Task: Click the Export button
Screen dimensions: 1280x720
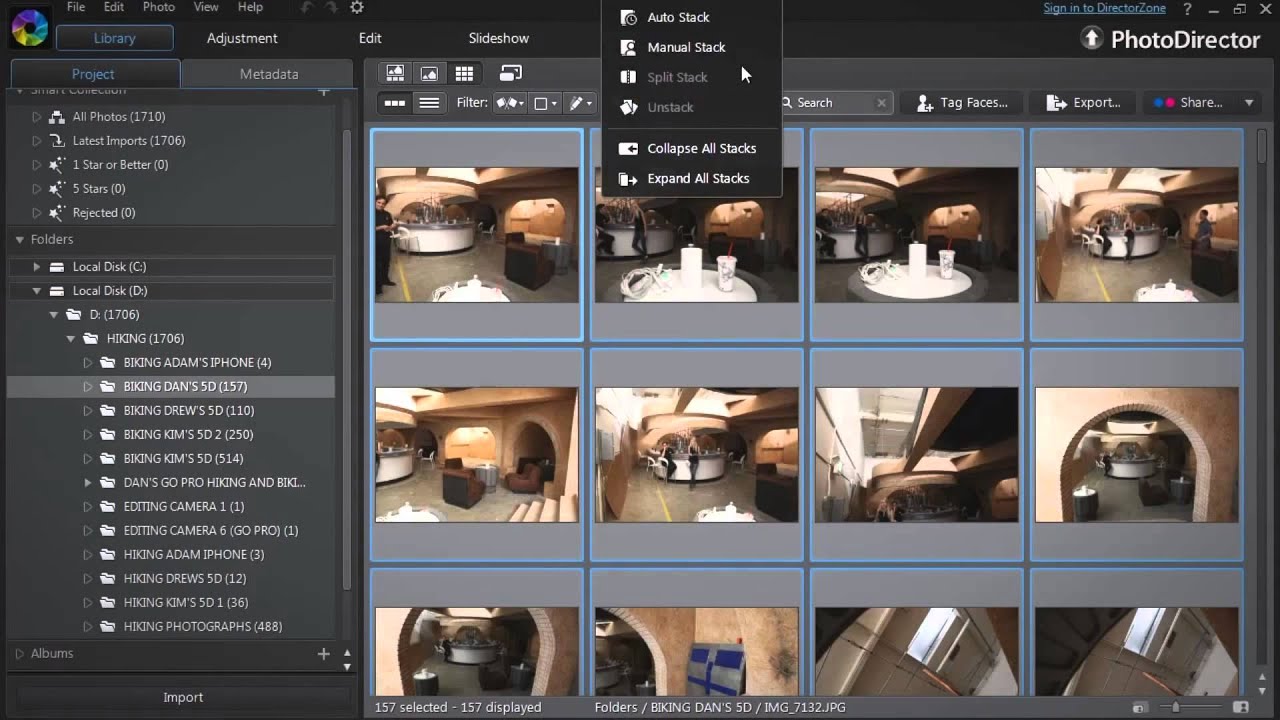Action: tap(1084, 103)
